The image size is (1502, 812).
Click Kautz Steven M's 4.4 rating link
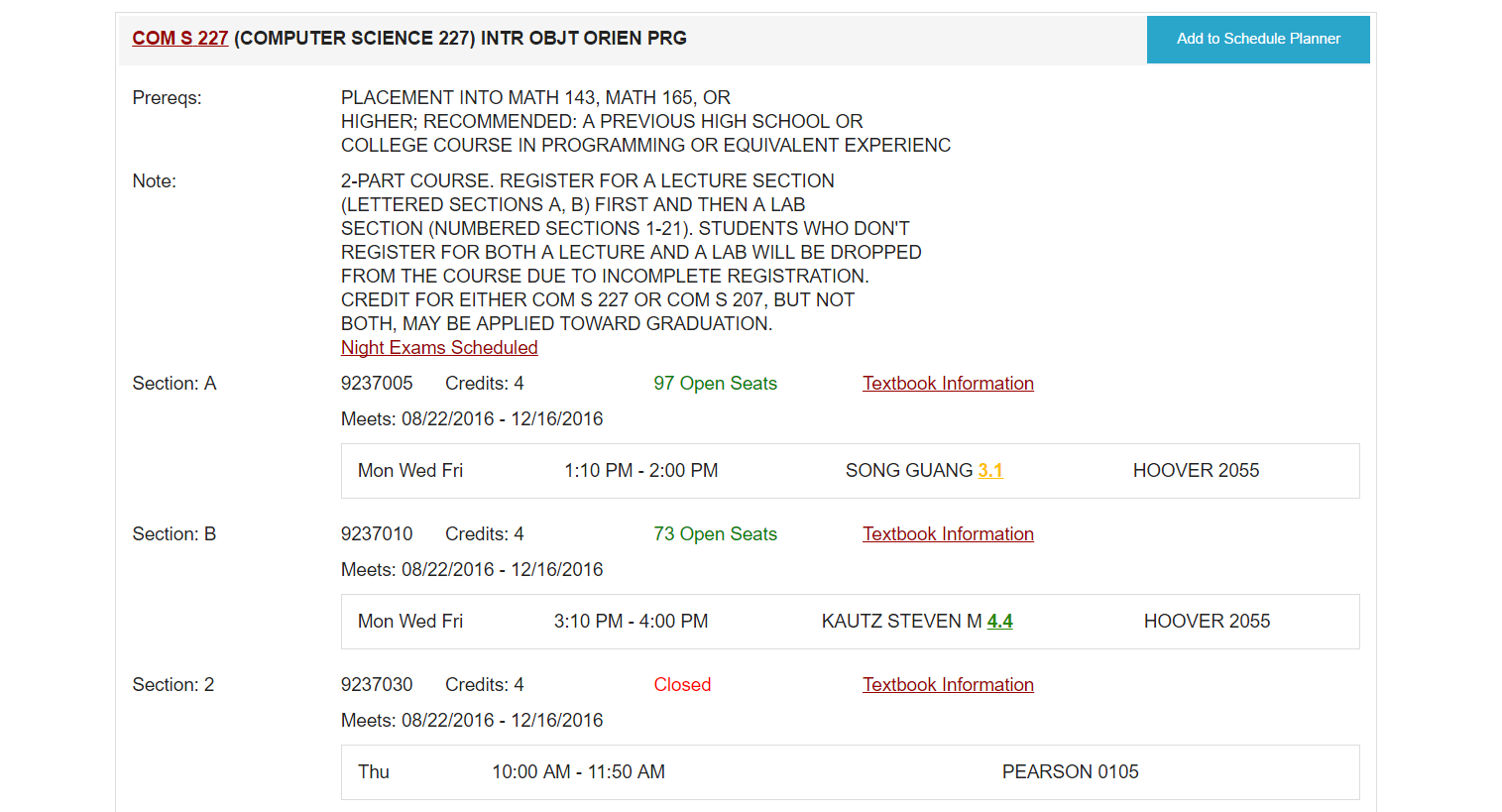click(999, 622)
